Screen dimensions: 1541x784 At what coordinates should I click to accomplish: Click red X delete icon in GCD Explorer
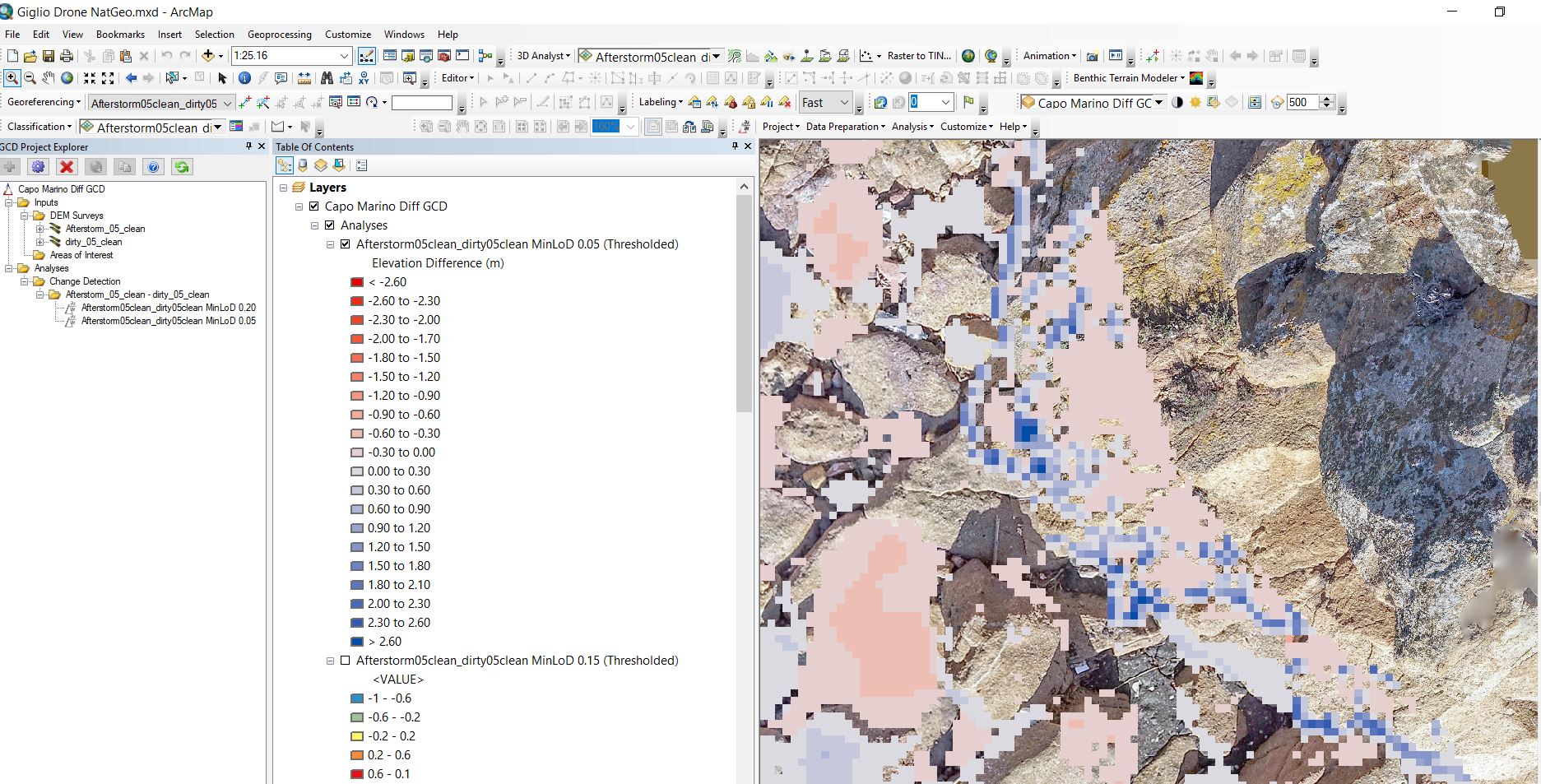[x=67, y=167]
